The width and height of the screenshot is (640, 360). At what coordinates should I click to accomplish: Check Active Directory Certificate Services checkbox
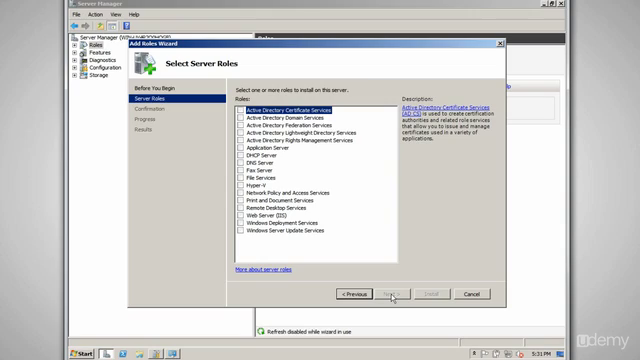pos(240,110)
